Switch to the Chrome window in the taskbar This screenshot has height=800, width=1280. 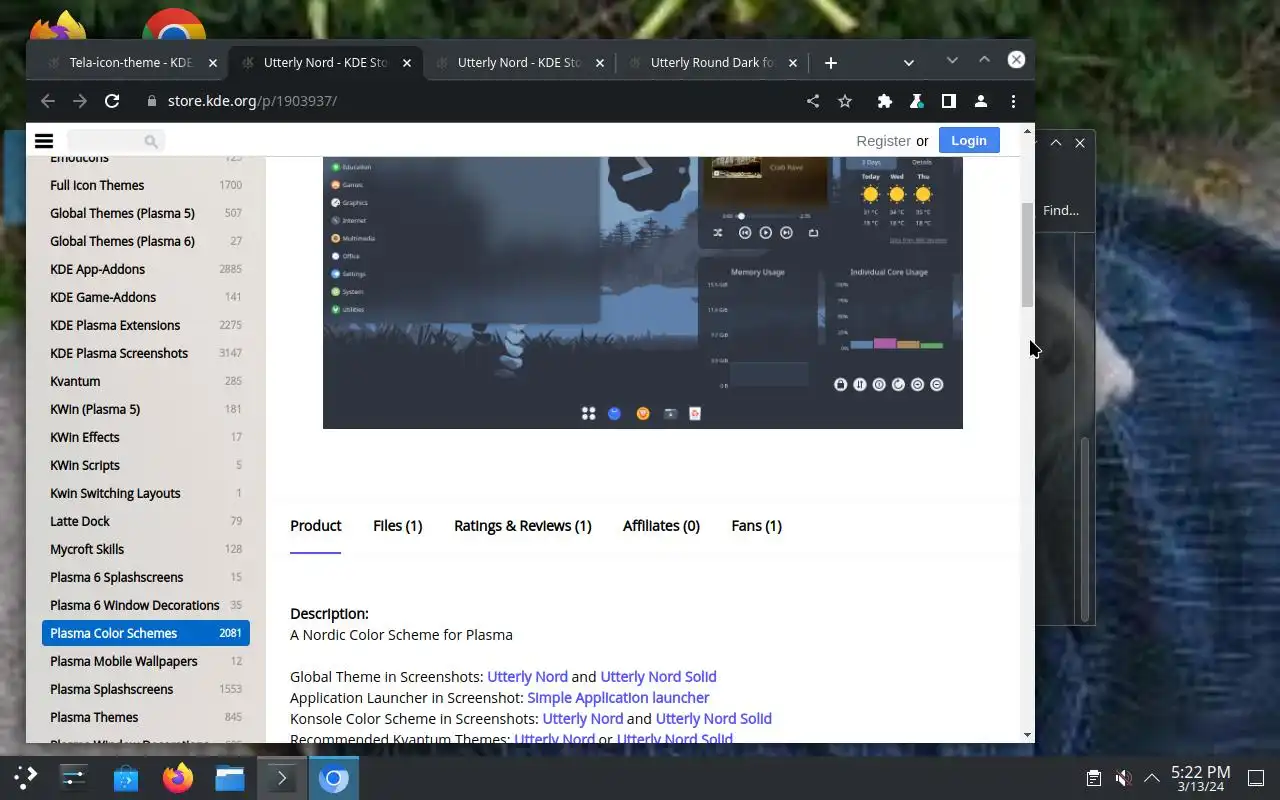(x=333, y=777)
